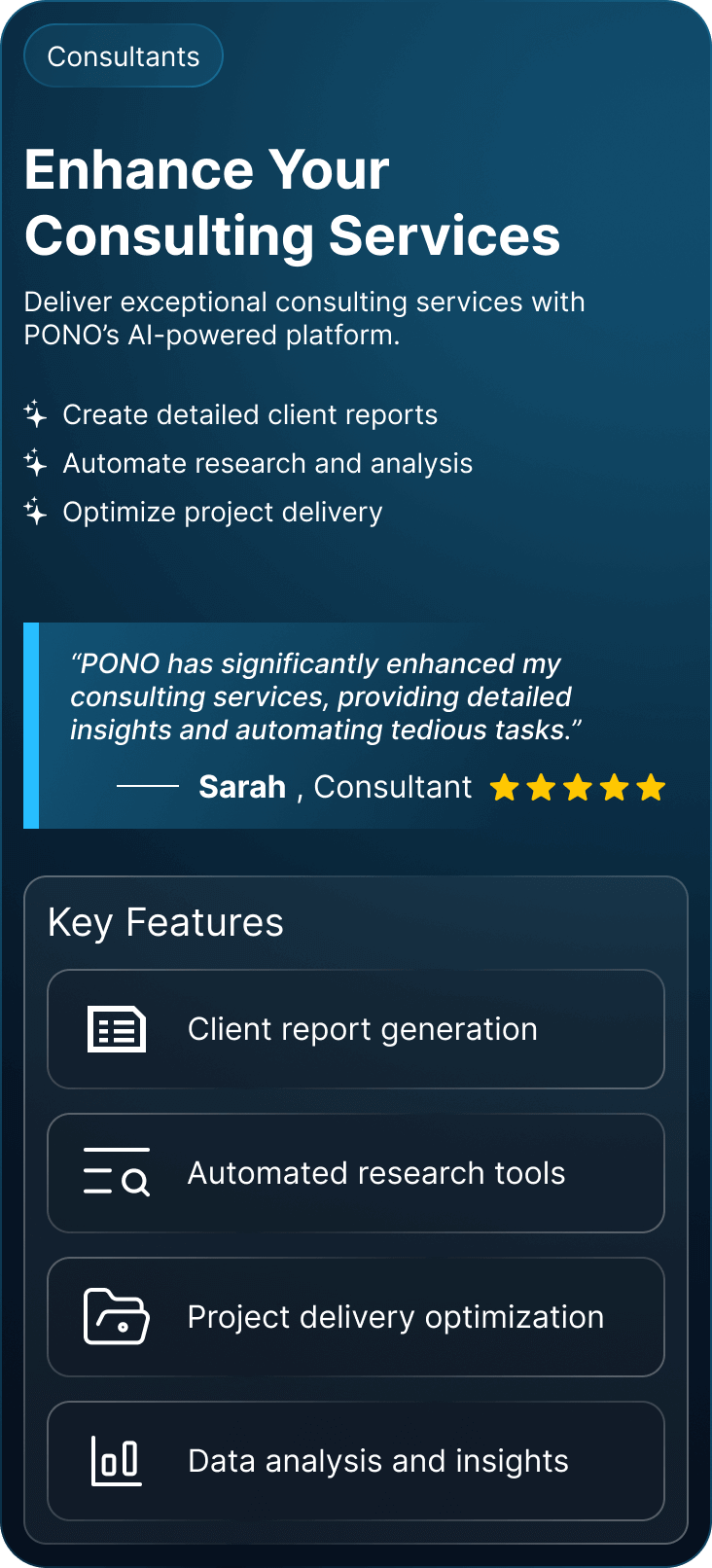Select the sparkle beside 'Automate research and analysis'

click(35, 463)
